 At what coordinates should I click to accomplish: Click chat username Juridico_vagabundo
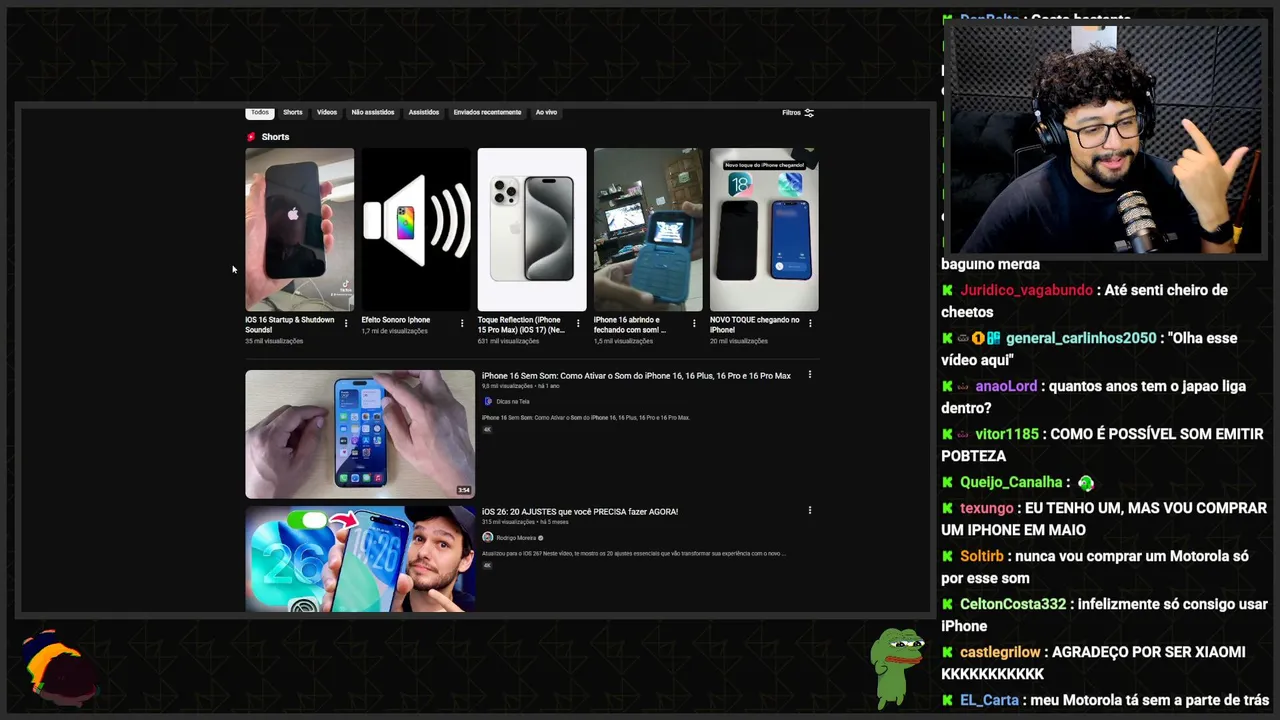[1026, 290]
